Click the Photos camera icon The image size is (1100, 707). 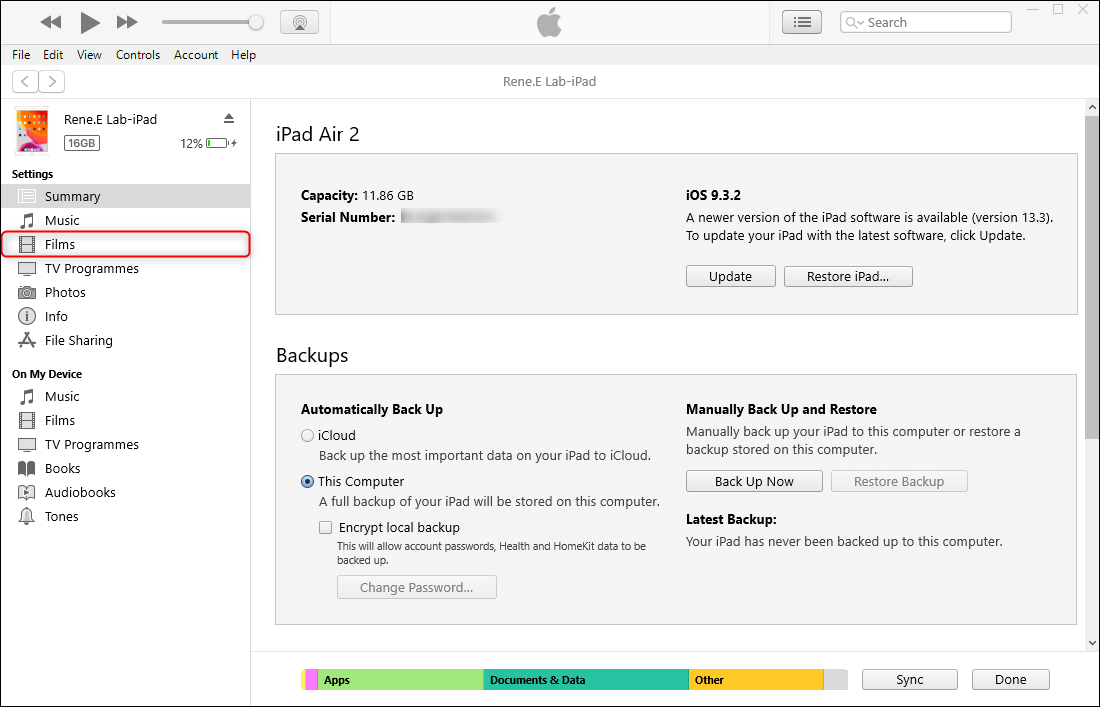27,292
